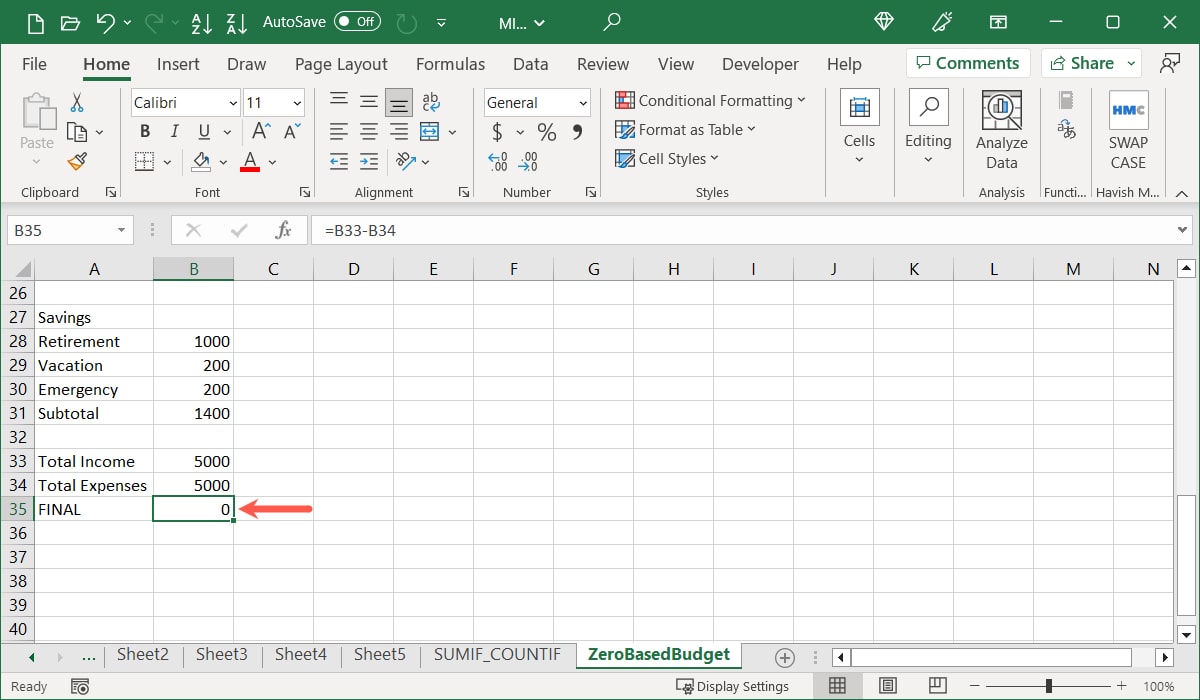Screen dimensions: 1200x700
Task: Toggle the AutoSave switch
Action: click(357, 22)
